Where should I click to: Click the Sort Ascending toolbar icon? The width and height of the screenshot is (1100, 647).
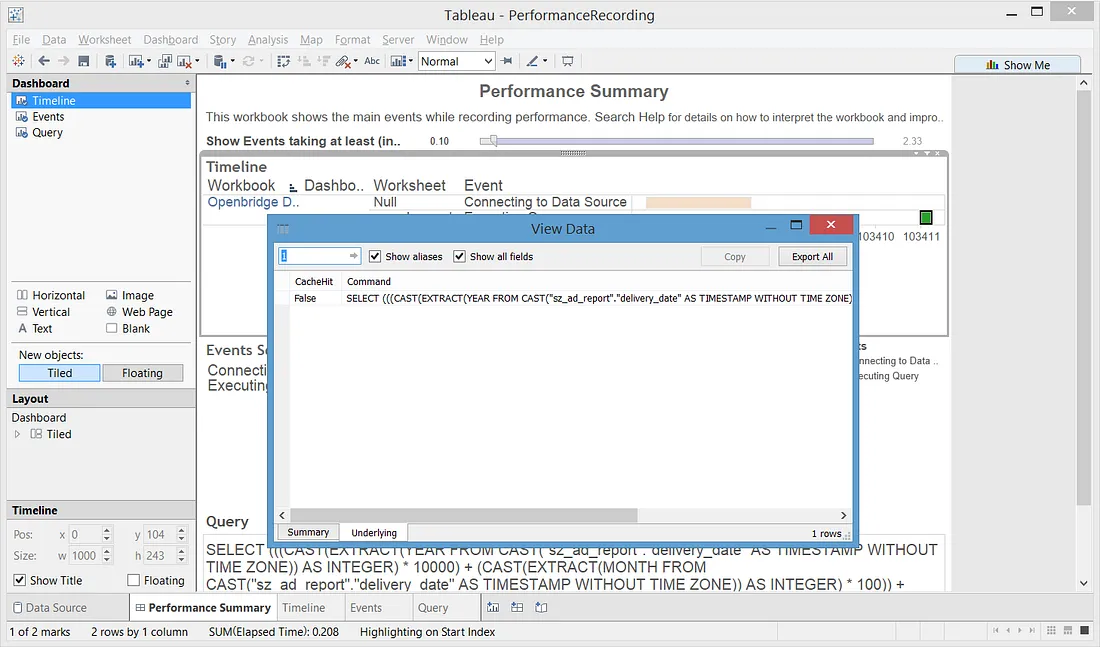coord(304,62)
